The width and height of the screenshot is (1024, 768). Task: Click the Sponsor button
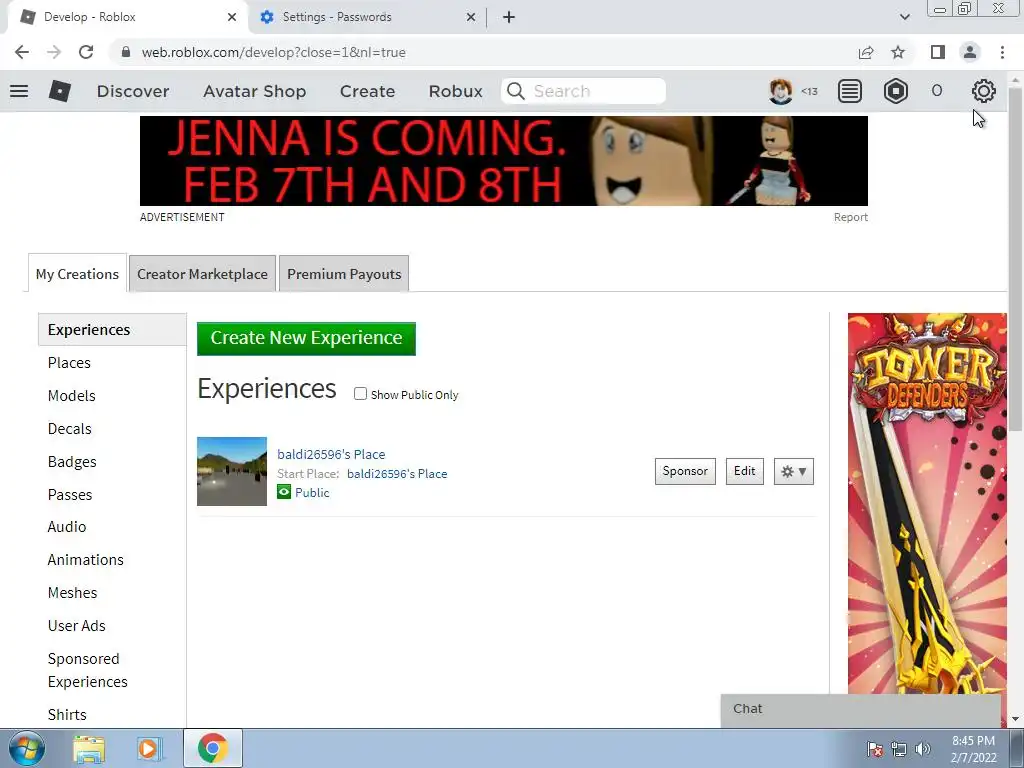pyautogui.click(x=685, y=471)
